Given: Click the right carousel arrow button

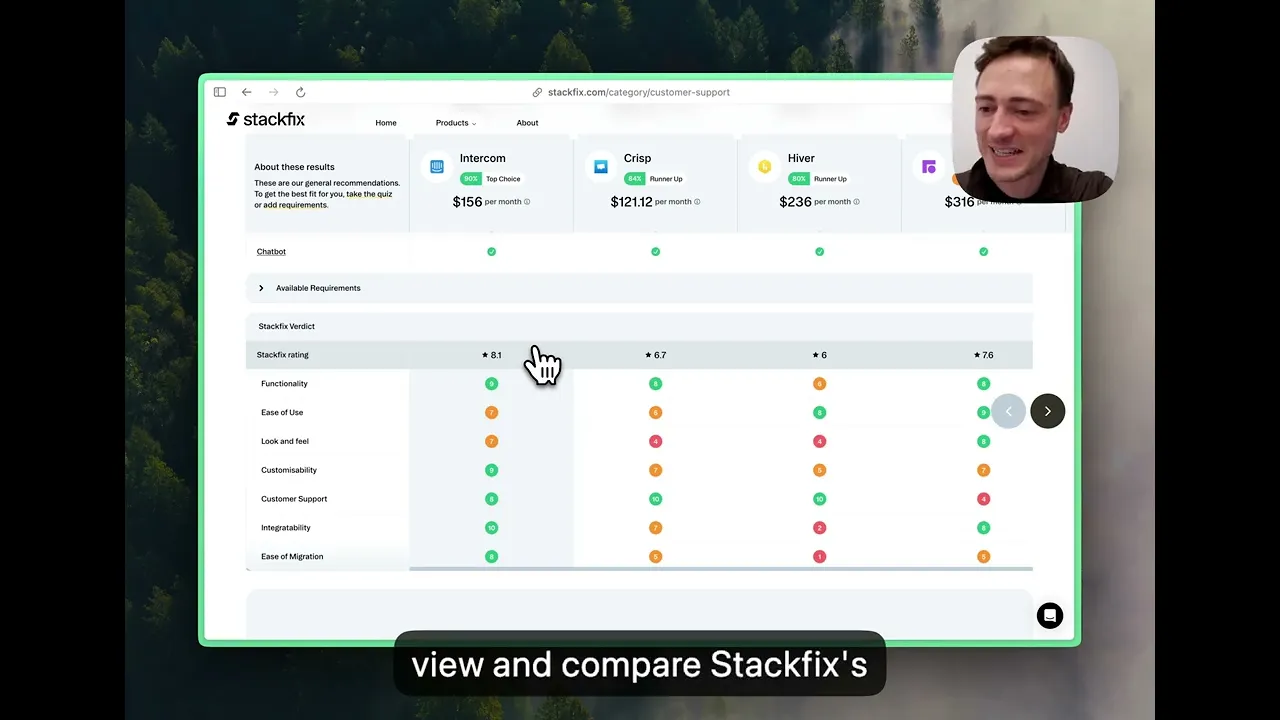Looking at the screenshot, I should pyautogui.click(x=1048, y=411).
